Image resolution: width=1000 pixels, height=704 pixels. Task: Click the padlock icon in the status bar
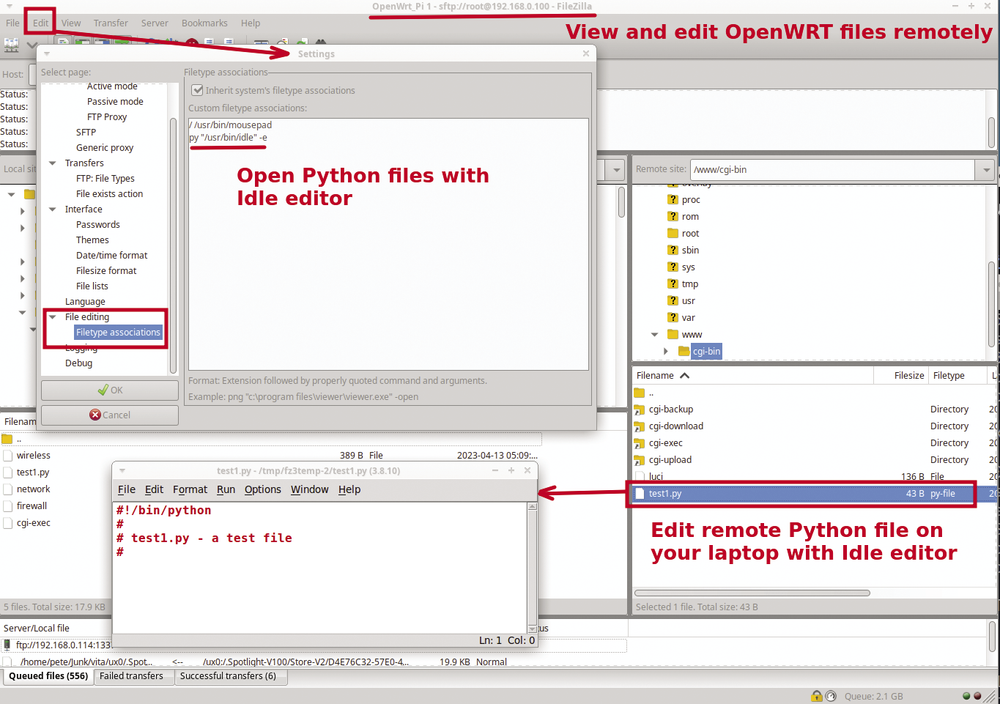tap(816, 694)
